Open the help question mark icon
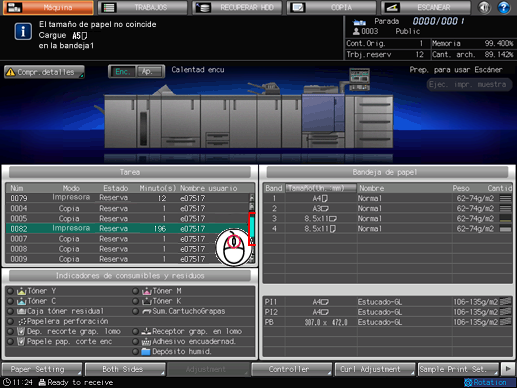The height and width of the screenshot is (388, 517). pyautogui.click(x=504, y=7)
